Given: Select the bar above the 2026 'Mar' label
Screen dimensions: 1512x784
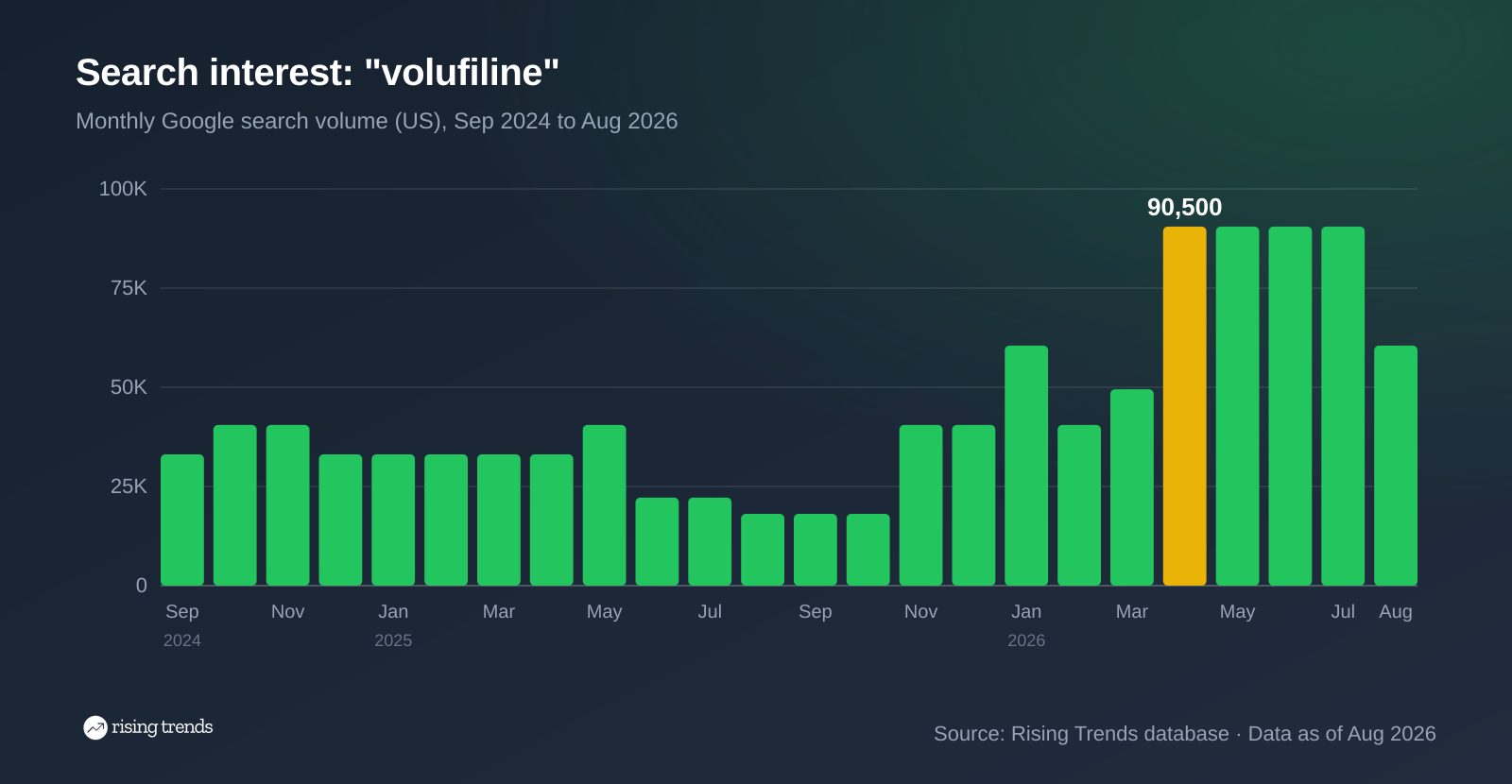Looking at the screenshot, I should [x=1132, y=487].
